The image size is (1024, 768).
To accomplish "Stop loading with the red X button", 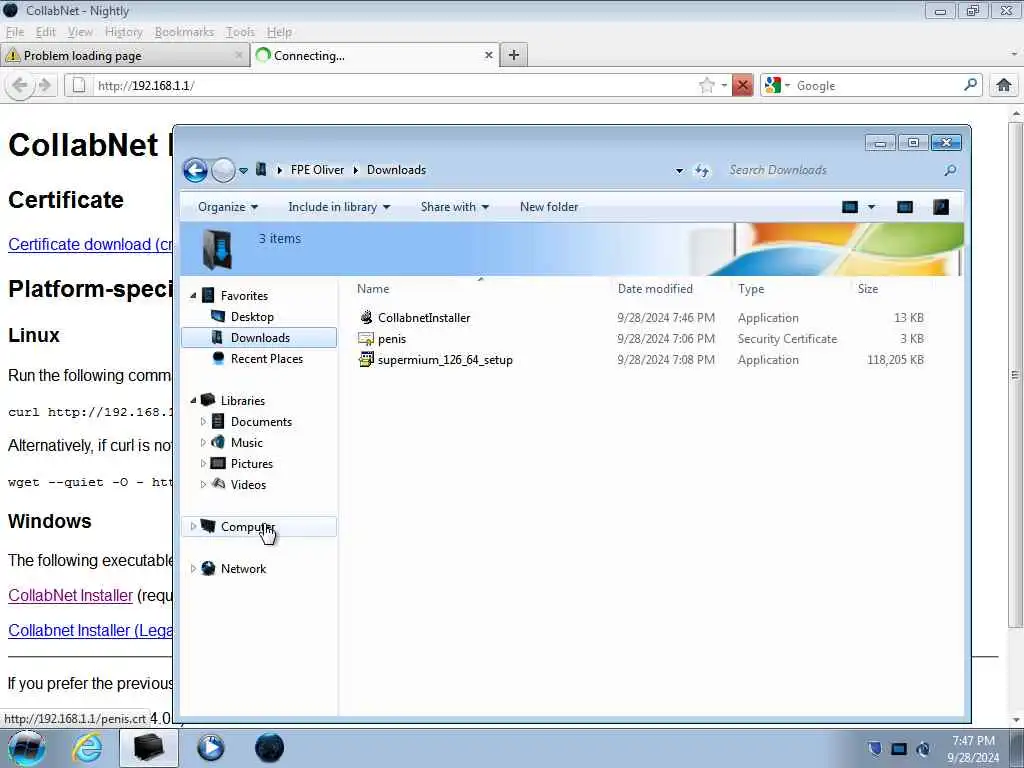I will [x=743, y=86].
